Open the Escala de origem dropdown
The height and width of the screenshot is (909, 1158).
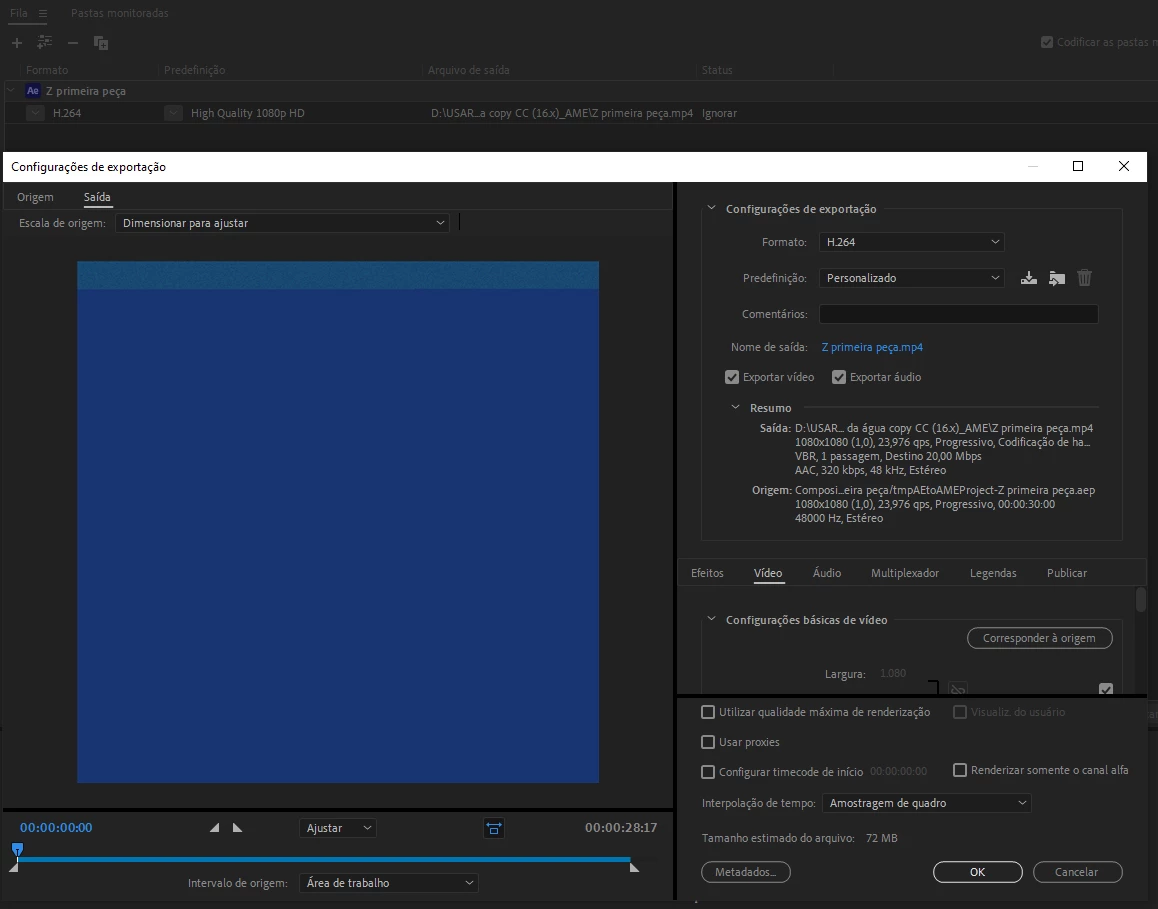tap(282, 223)
